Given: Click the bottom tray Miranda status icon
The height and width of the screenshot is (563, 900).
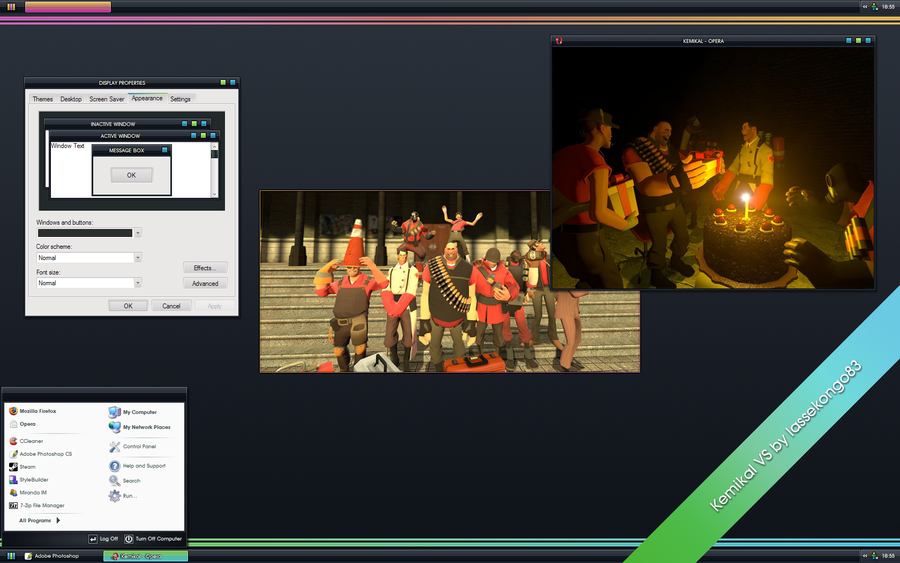Looking at the screenshot, I should [875, 556].
